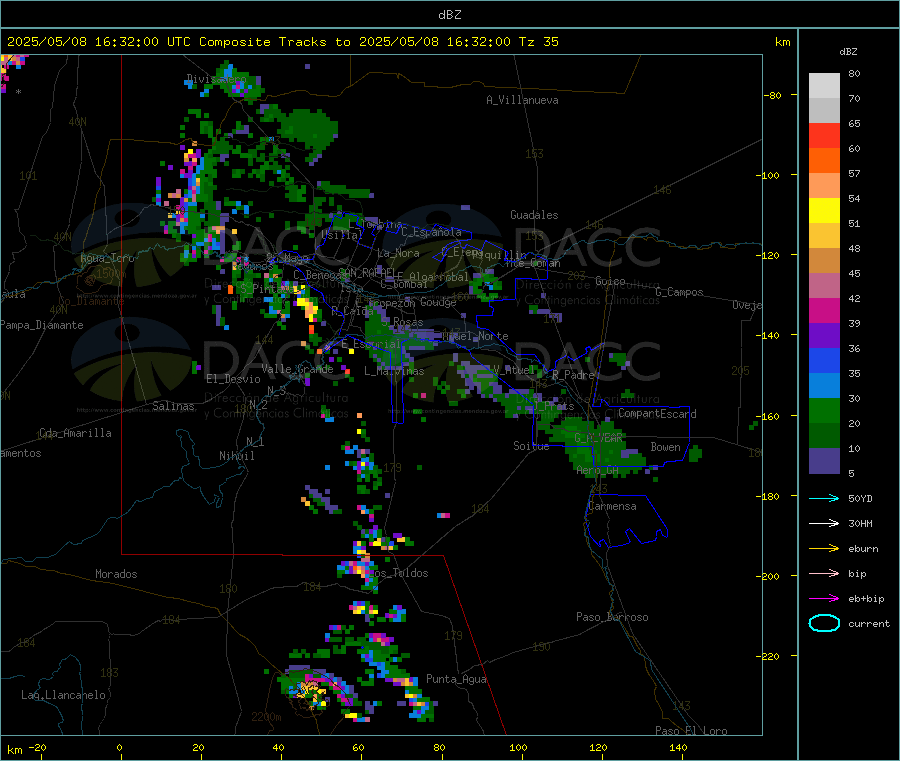The height and width of the screenshot is (761, 900).
Task: Pick the brown 45–48 dBZ swatch
Action: pos(824,261)
